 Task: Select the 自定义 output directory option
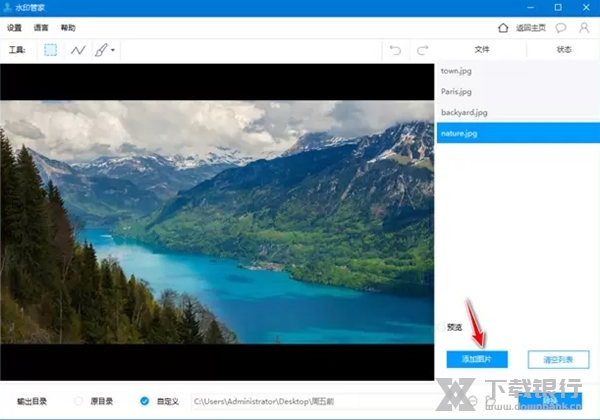[x=145, y=401]
